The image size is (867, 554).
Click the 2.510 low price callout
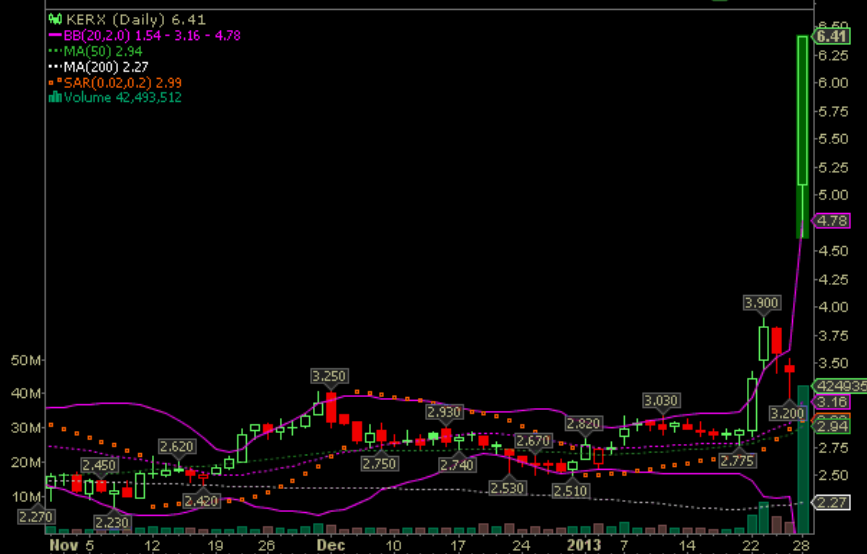pos(569,491)
